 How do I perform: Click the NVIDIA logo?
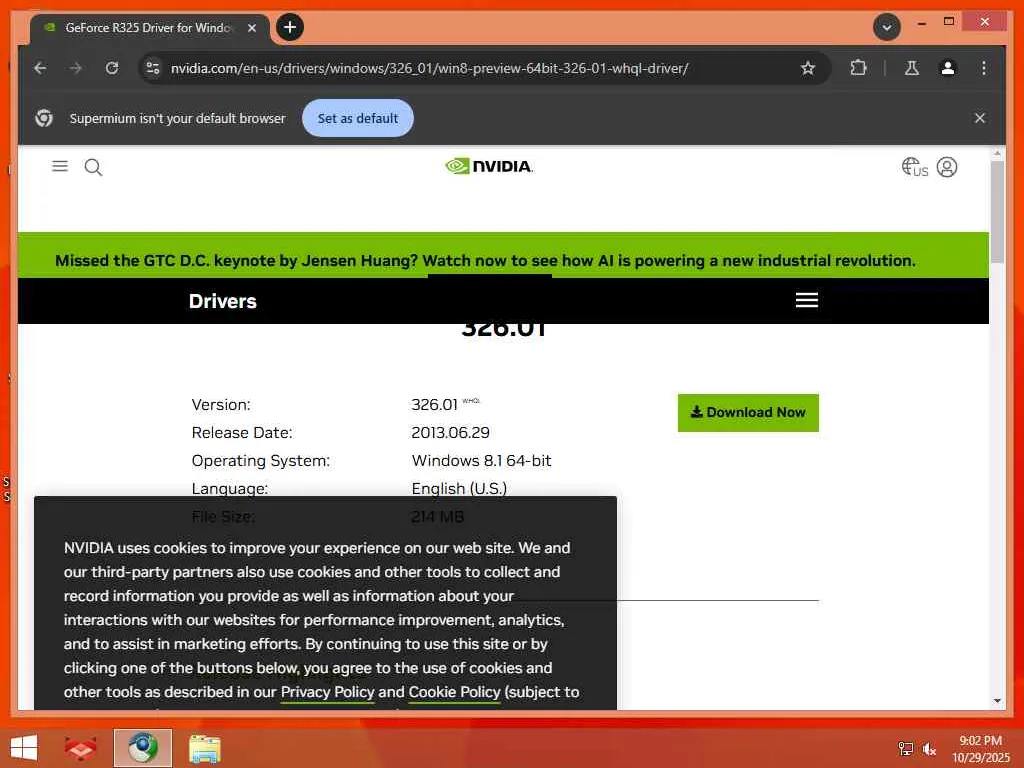point(488,167)
